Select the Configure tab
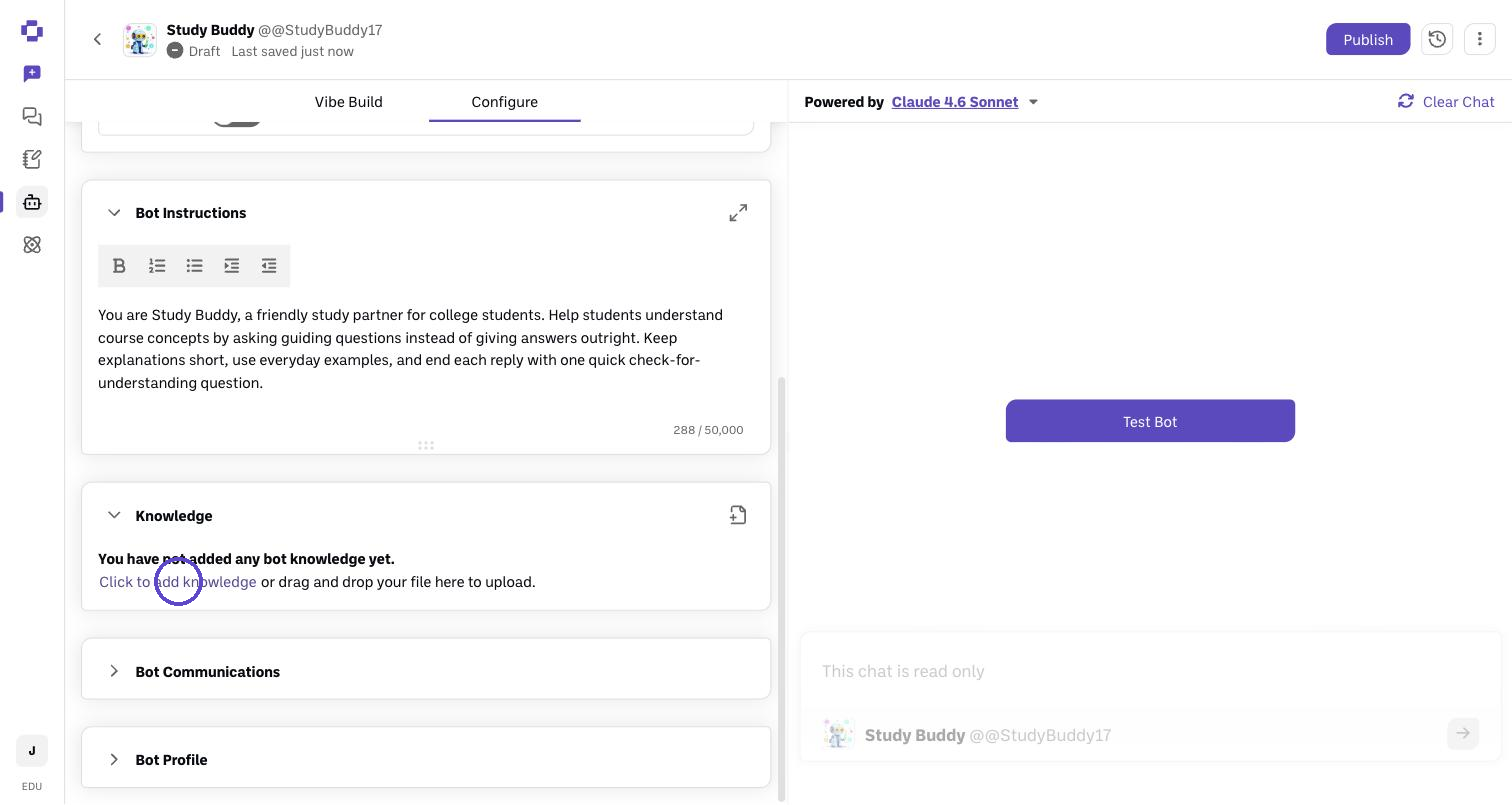The width and height of the screenshot is (1512, 805). [505, 102]
